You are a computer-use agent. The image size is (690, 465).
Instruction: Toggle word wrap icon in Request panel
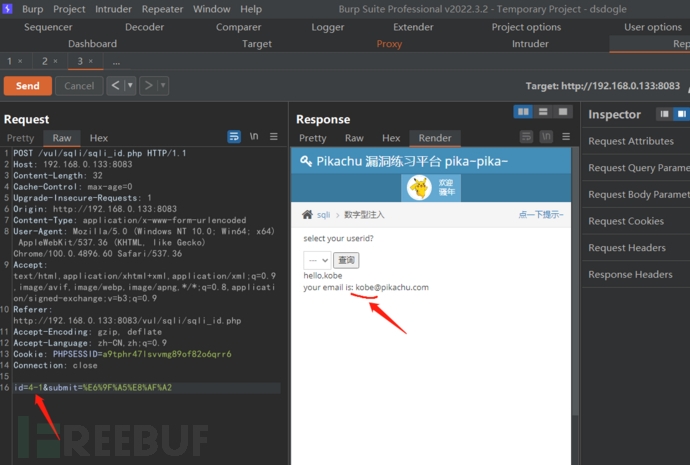[234, 137]
